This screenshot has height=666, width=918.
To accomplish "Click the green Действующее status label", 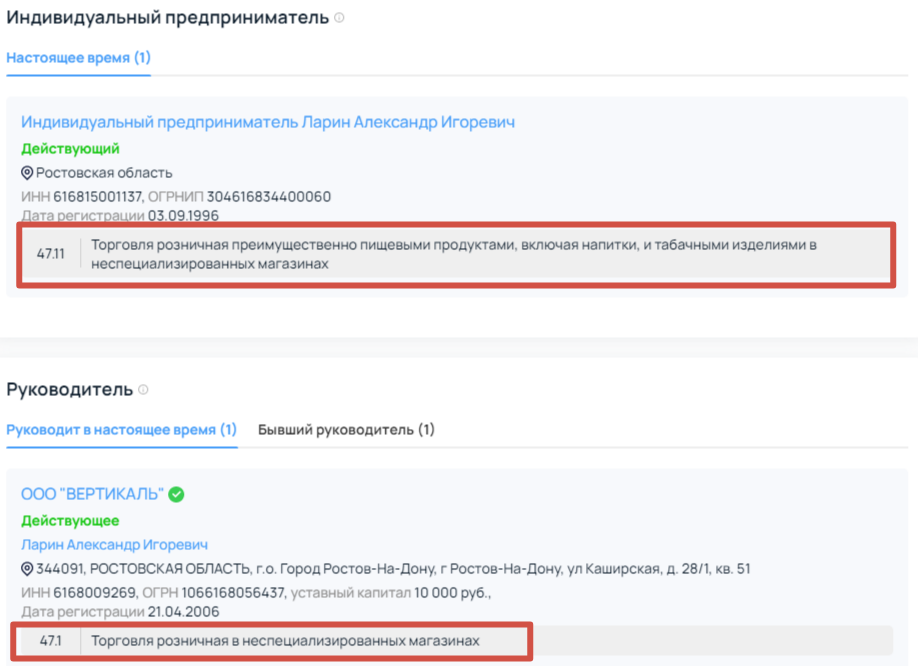I will click(x=70, y=521).
